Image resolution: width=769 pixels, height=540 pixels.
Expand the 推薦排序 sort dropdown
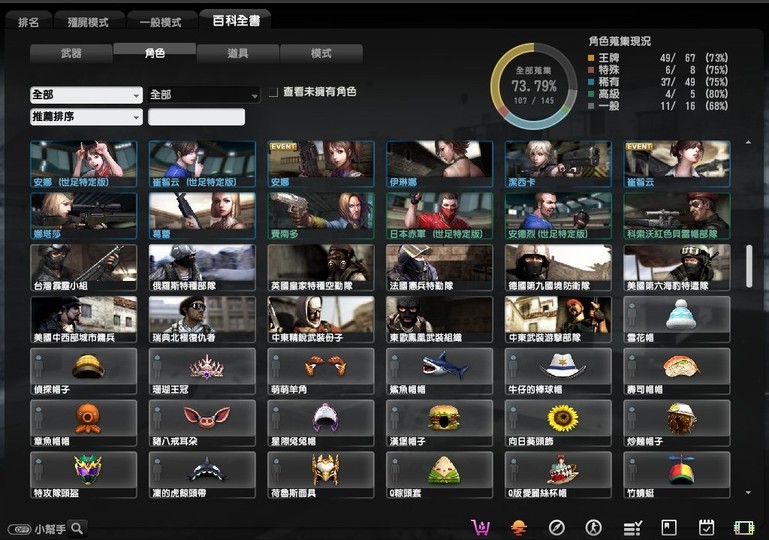[x=86, y=117]
